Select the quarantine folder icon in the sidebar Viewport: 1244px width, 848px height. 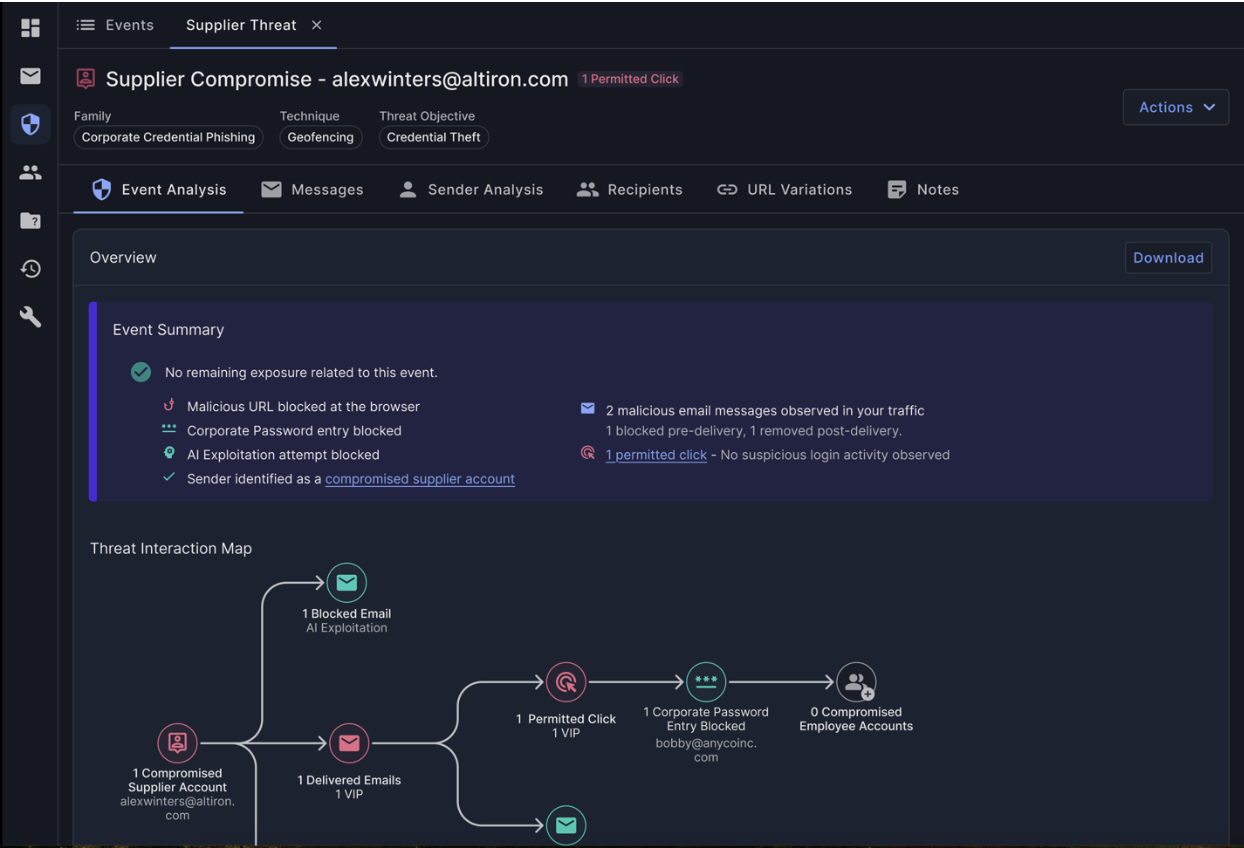pos(29,220)
